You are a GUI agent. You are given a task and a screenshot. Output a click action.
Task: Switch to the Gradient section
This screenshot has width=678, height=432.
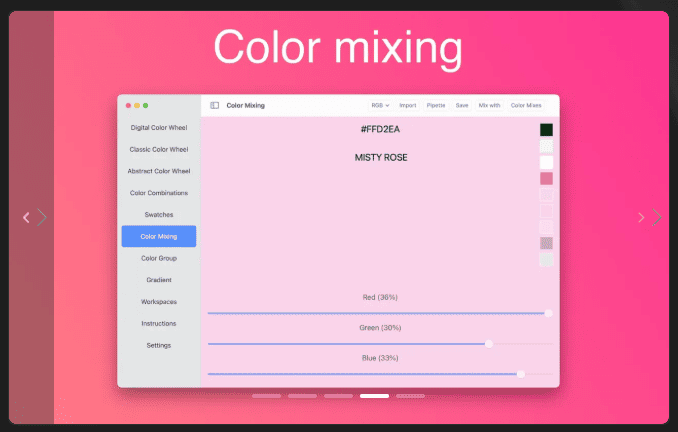point(159,280)
